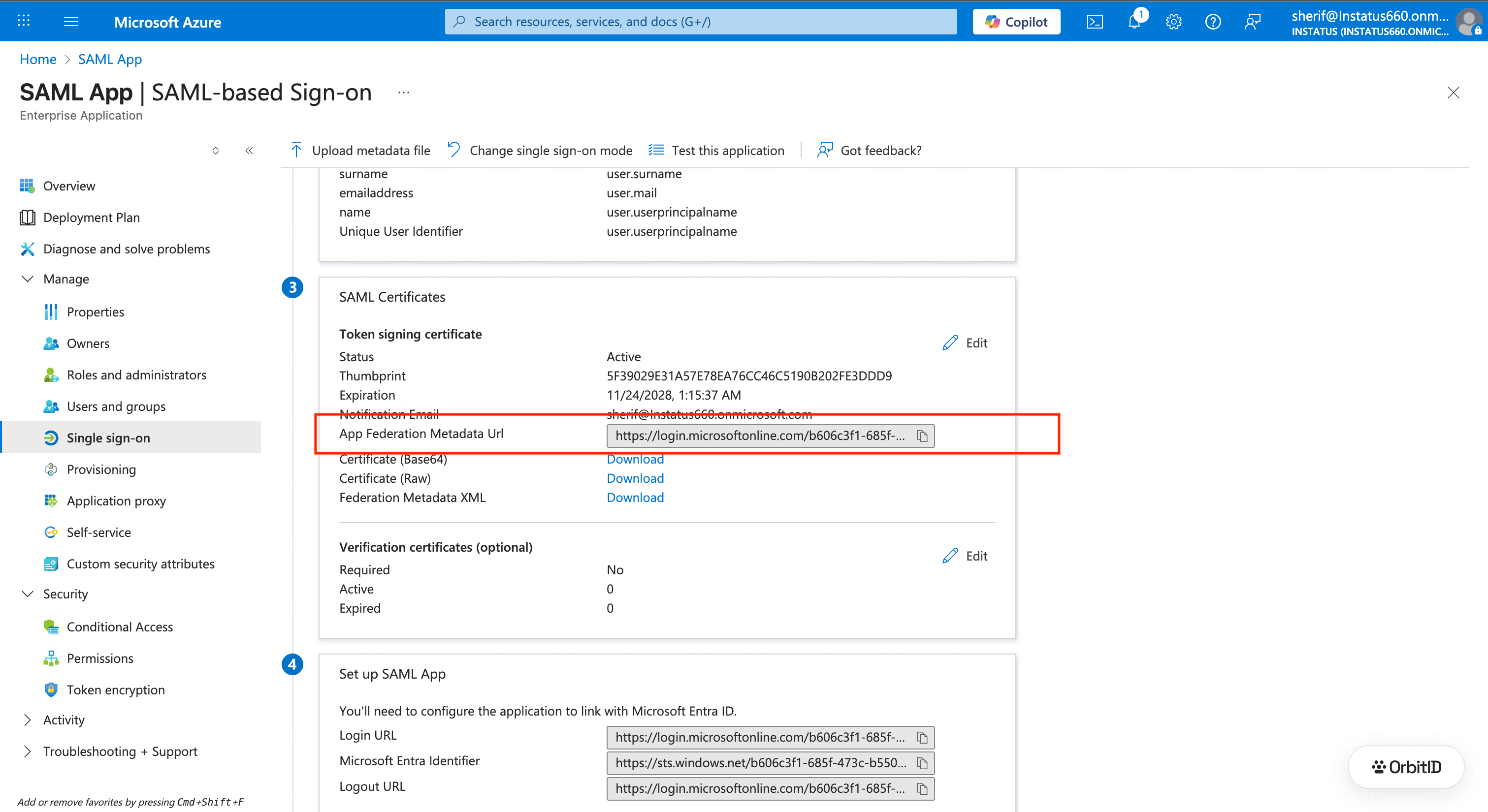Select Provisioning in the sidebar
This screenshot has width=1488, height=812.
101,469
